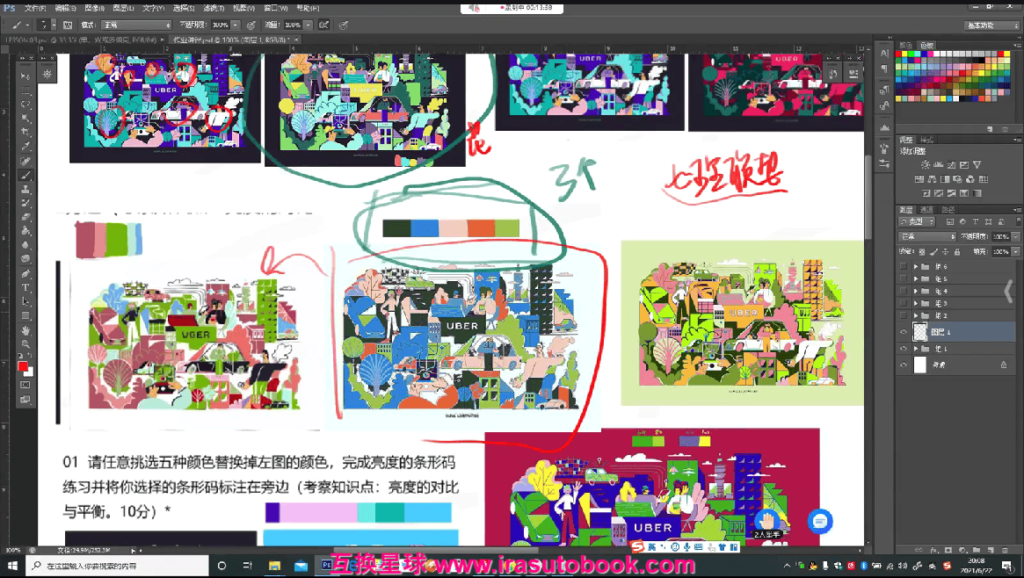Click the Curves adjustment icon
1024x578 pixels.
point(952,165)
